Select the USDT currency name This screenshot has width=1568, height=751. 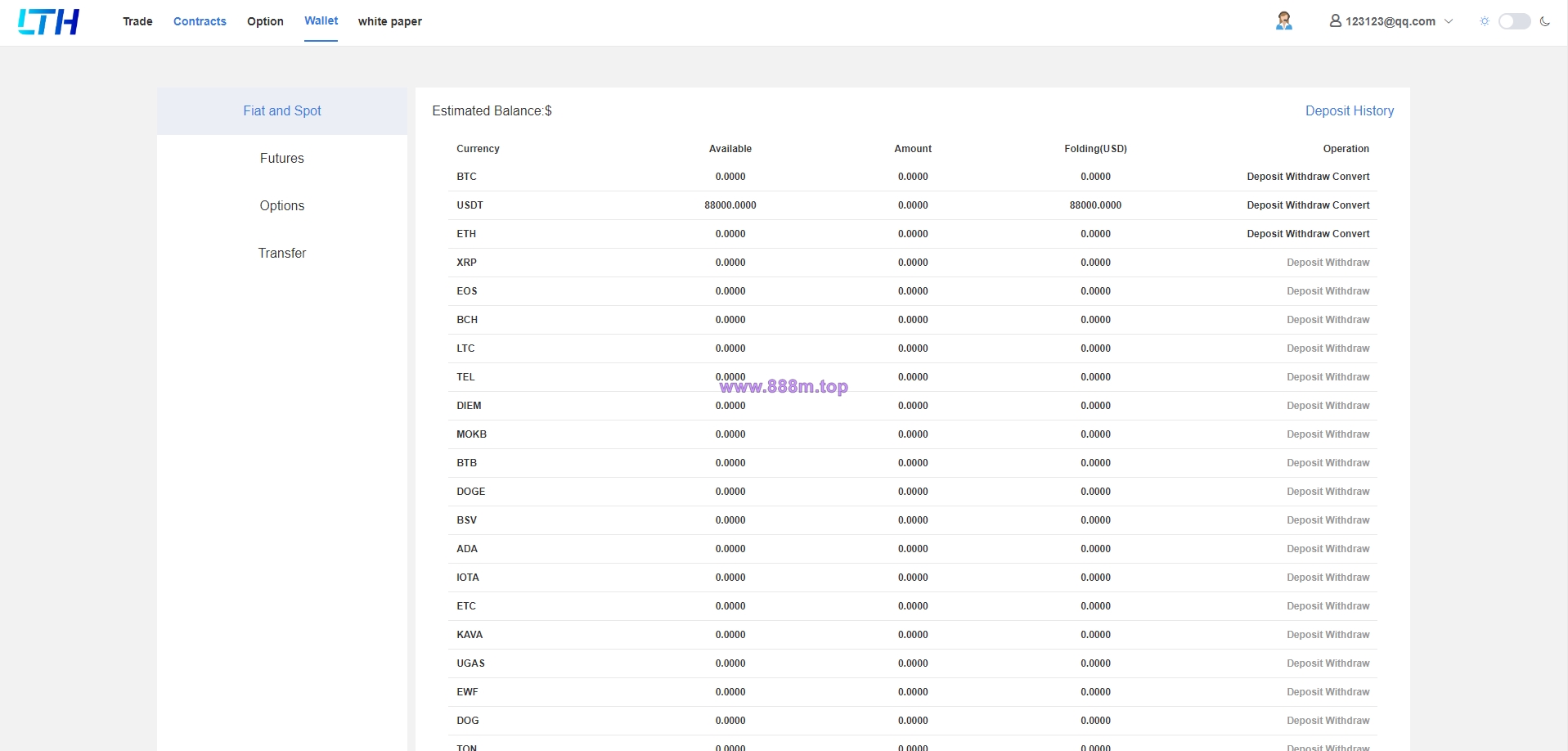[x=470, y=205]
